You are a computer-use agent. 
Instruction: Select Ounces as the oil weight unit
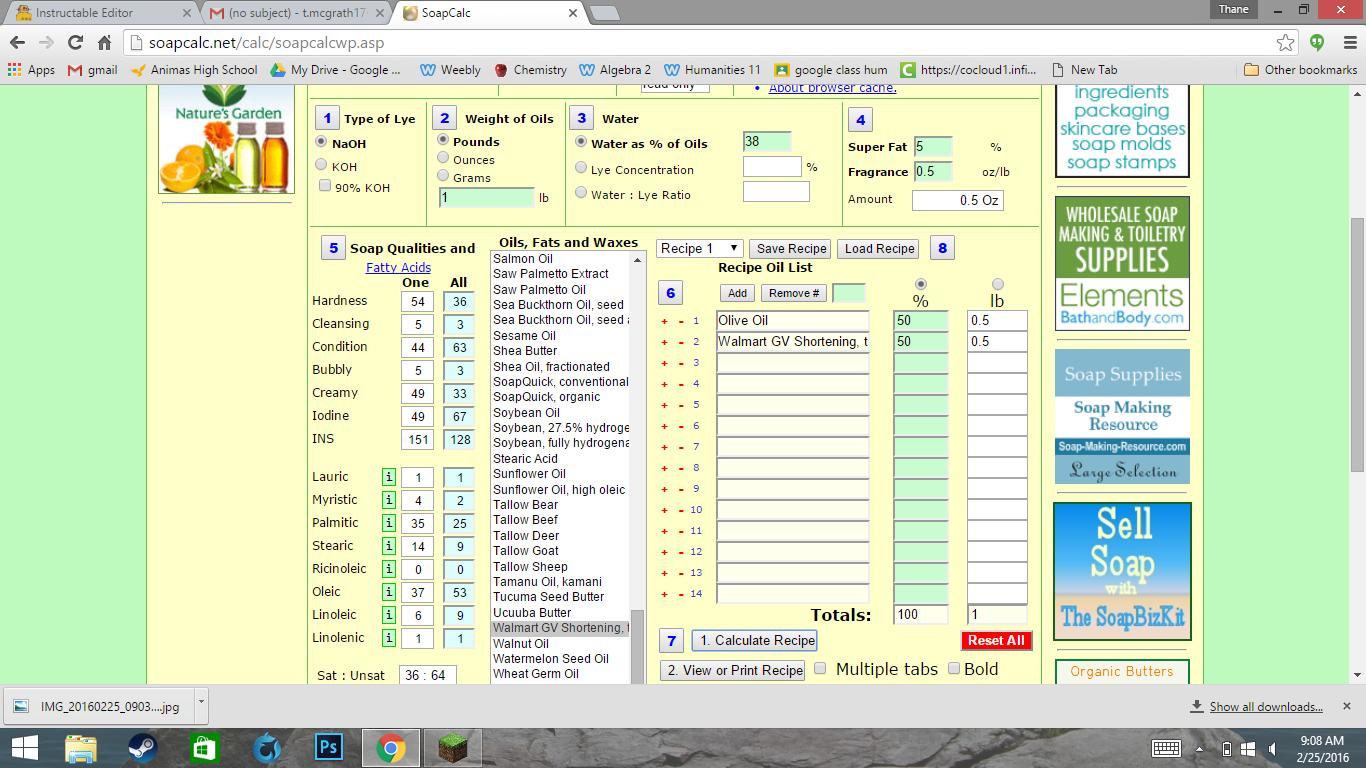[x=444, y=158]
